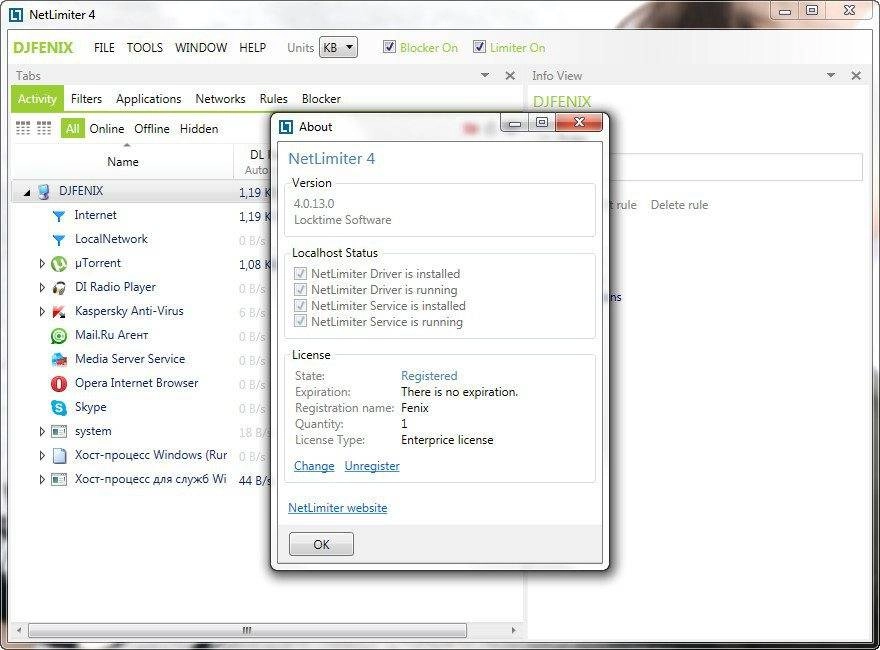Switch to the Activity tab
This screenshot has width=880, height=650.
[x=37, y=99]
